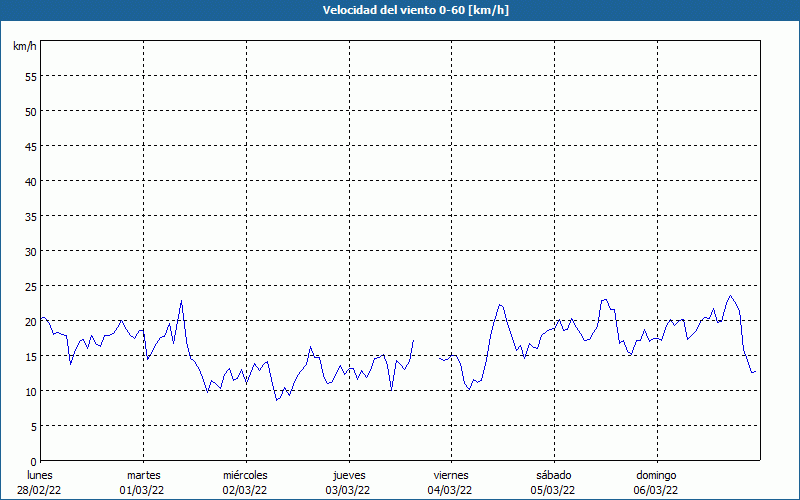Click the date label 28/02/22
Screen dimensions: 800x500
[x=39, y=490]
